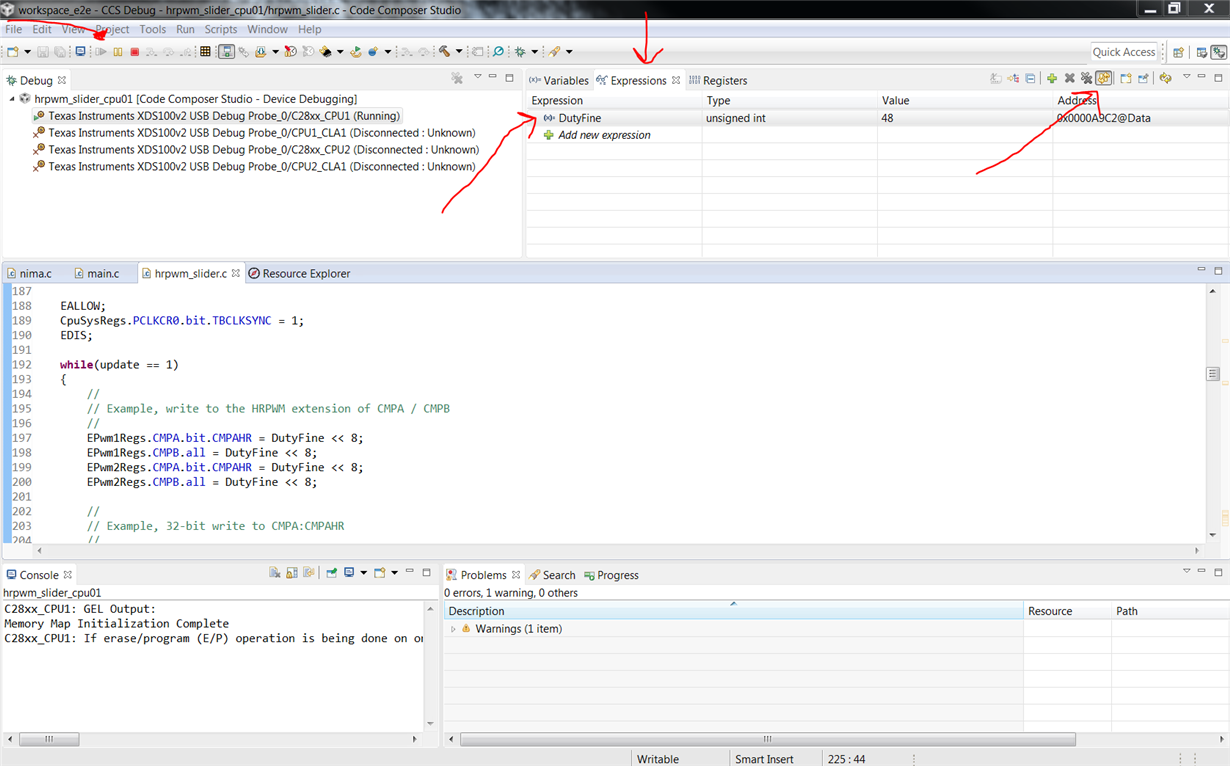Click the hammer Build icon in toolbar

coord(444,51)
